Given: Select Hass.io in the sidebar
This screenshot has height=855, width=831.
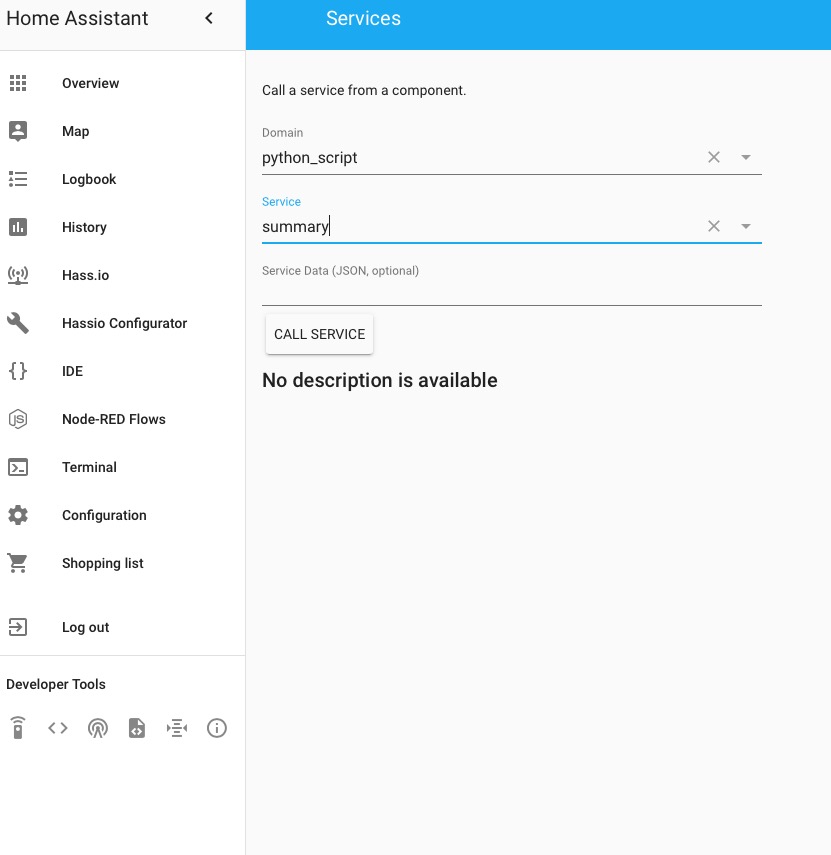Looking at the screenshot, I should [x=123, y=275].
